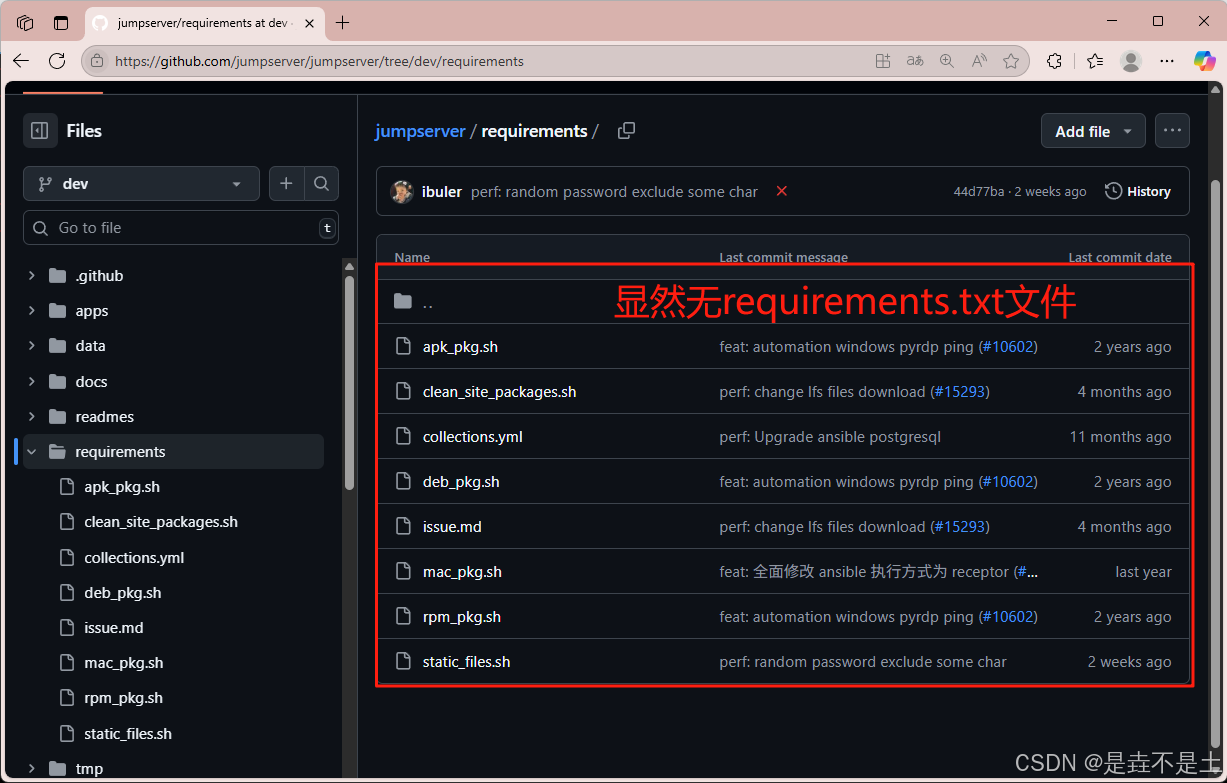The height and width of the screenshot is (783, 1227).
Task: Open the translate icon in address bar
Action: point(915,61)
